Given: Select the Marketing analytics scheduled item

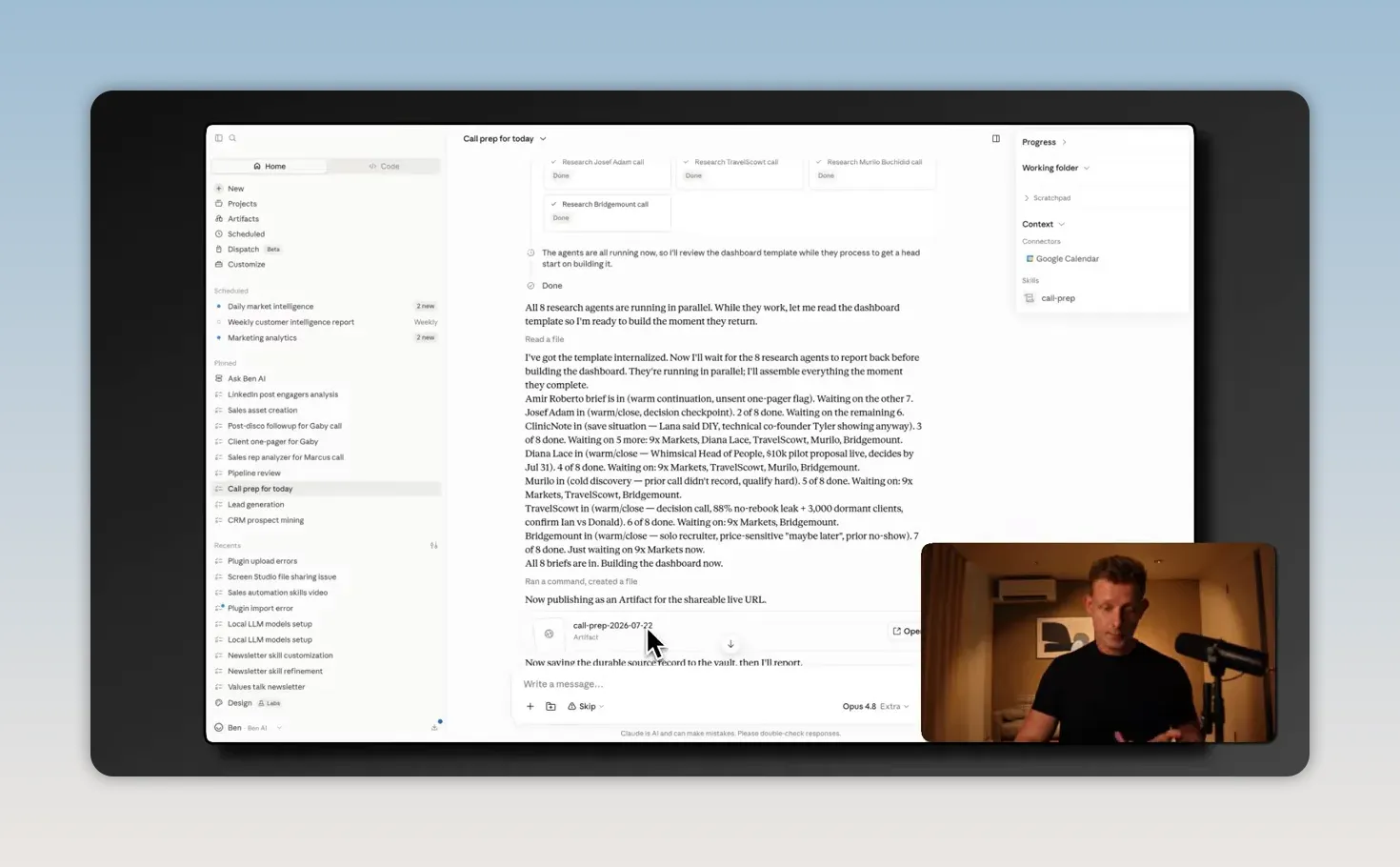Looking at the screenshot, I should [x=326, y=338].
